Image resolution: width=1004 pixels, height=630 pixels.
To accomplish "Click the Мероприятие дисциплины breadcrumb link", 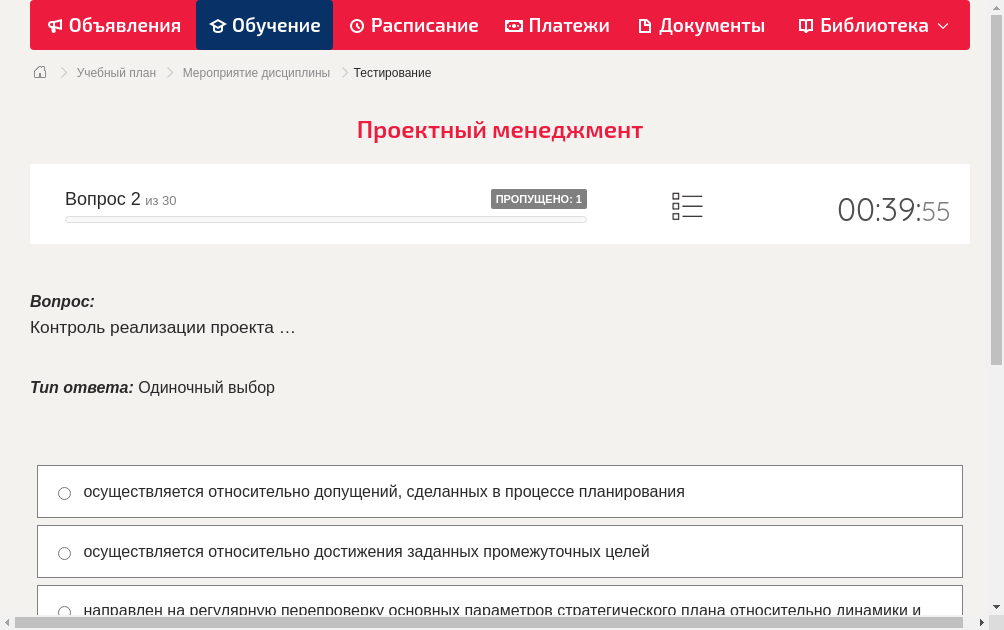I will [255, 72].
